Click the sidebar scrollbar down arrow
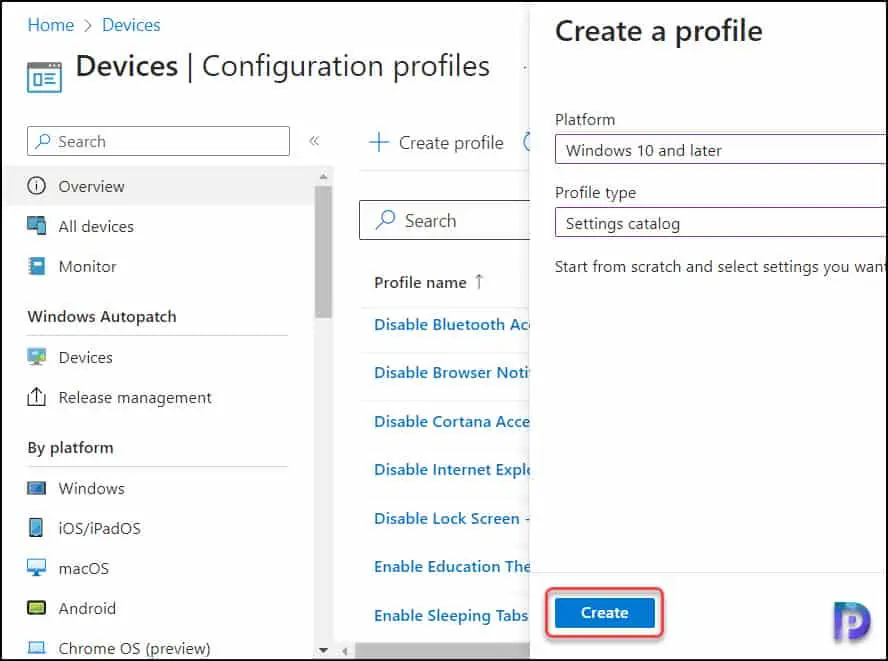This screenshot has height=661, width=888. pyautogui.click(x=323, y=650)
